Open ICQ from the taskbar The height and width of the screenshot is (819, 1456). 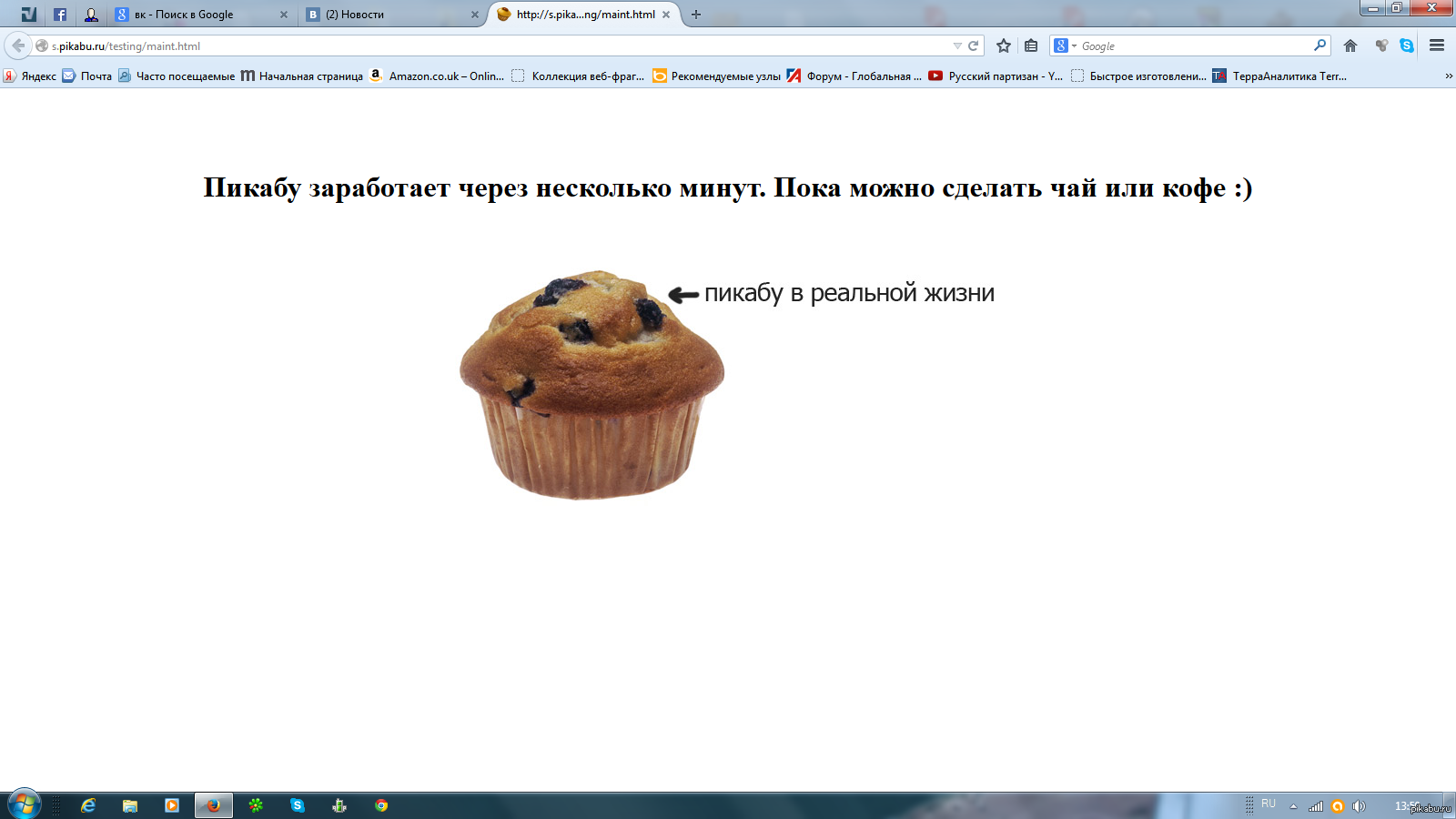pyautogui.click(x=256, y=805)
